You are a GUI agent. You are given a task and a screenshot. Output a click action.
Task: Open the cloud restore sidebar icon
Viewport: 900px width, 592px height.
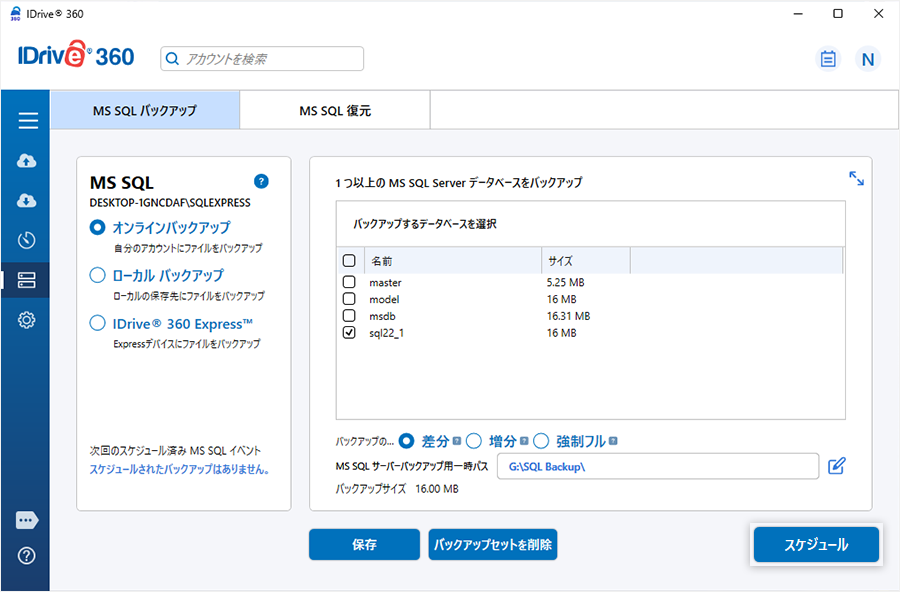27,201
